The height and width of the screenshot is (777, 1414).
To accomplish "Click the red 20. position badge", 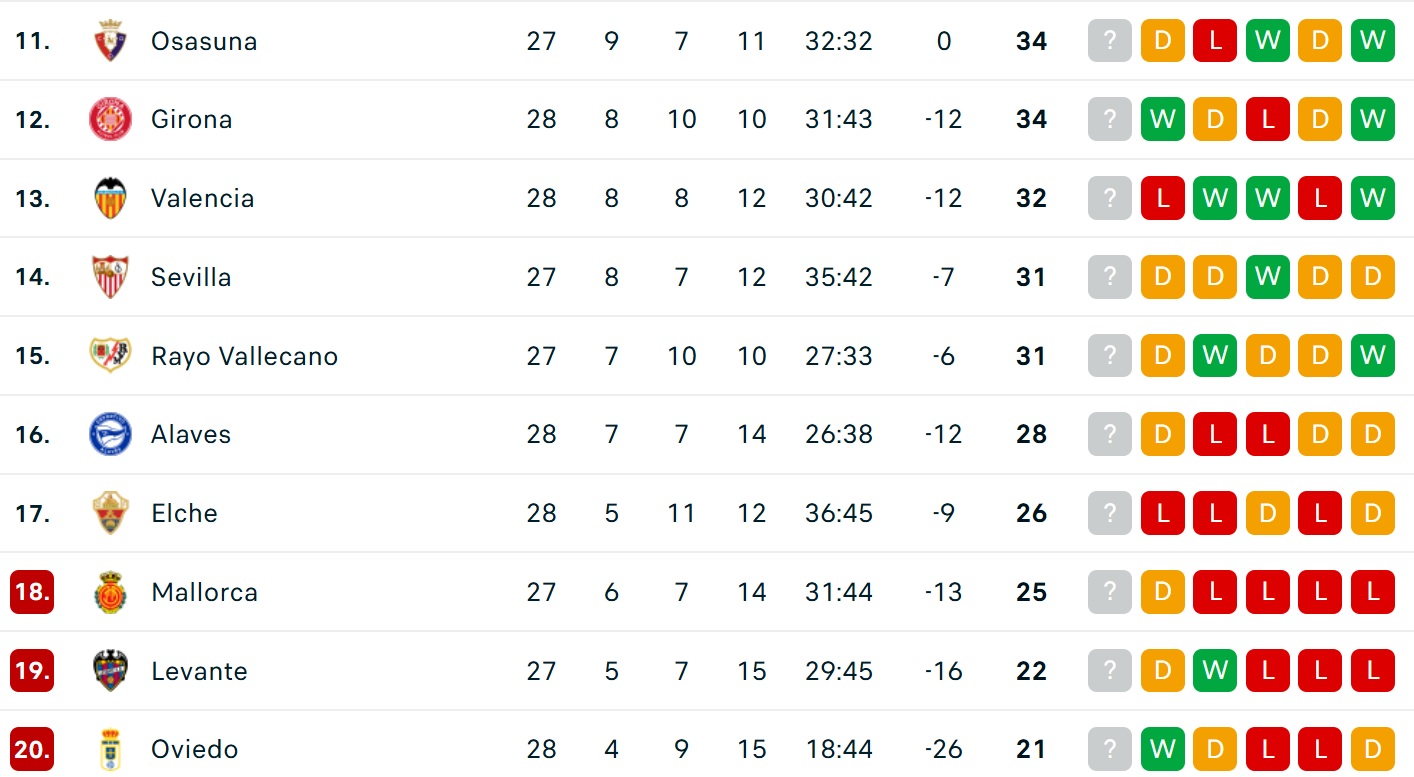I will 32,750.
